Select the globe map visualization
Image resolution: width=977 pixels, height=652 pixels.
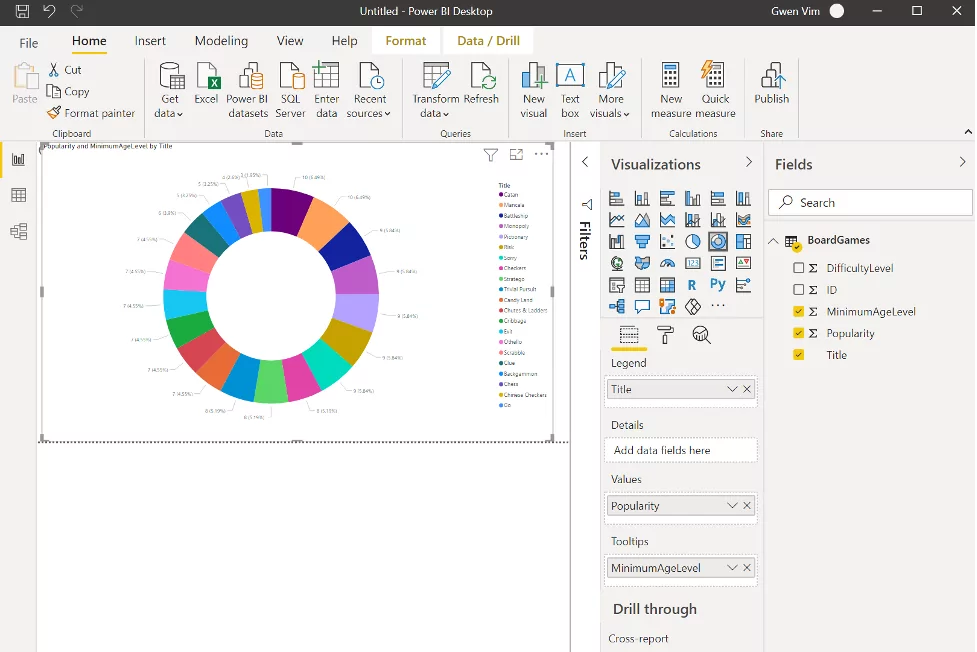616,263
